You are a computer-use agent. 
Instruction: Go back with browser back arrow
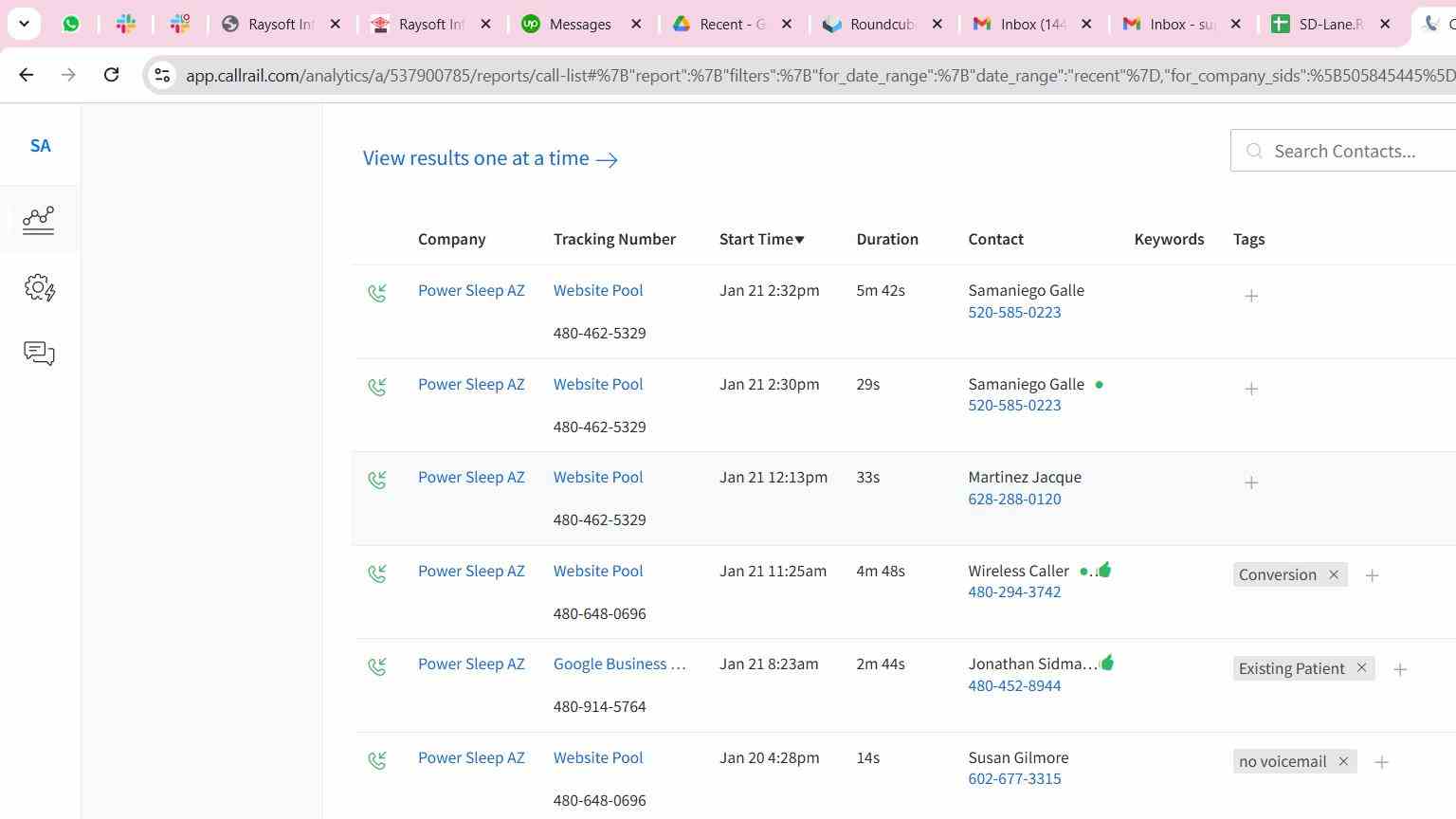[x=27, y=74]
